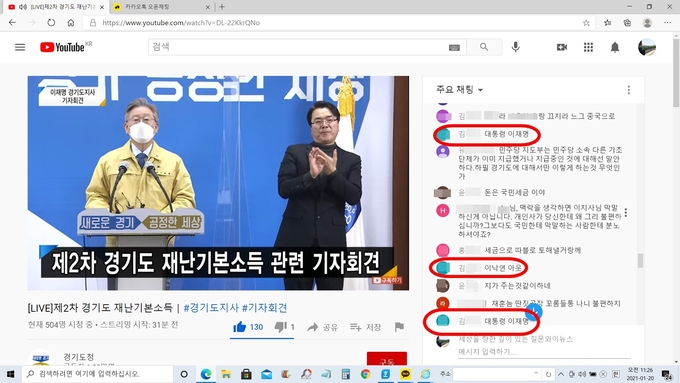Open the notifications bell
The width and height of the screenshot is (680, 383).
pos(615,47)
